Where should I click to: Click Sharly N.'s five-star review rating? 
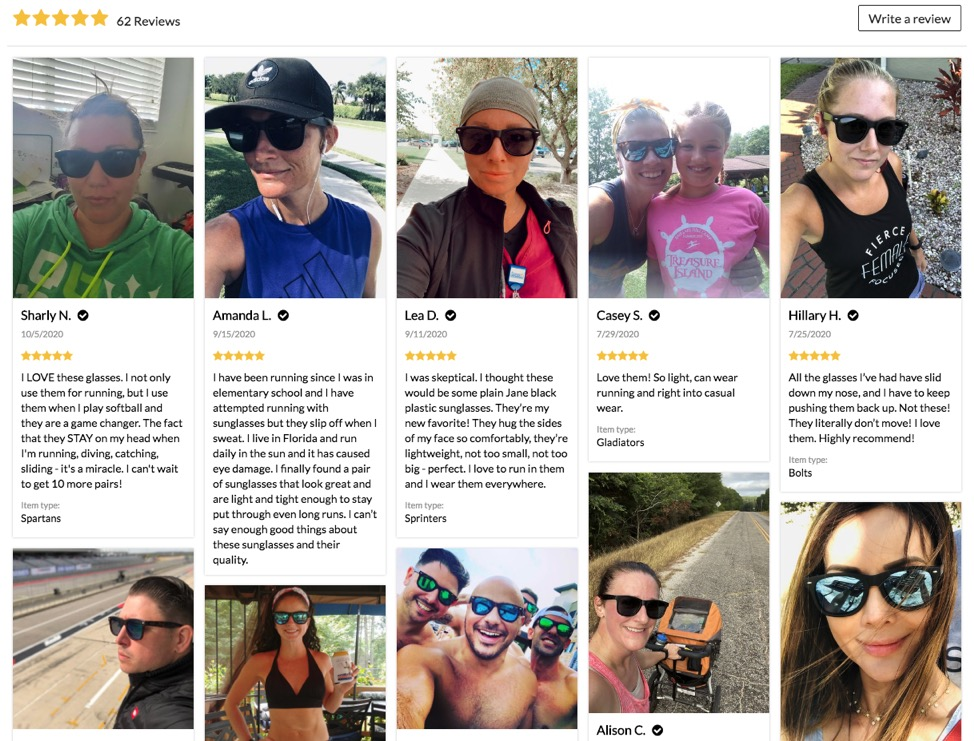[47, 356]
